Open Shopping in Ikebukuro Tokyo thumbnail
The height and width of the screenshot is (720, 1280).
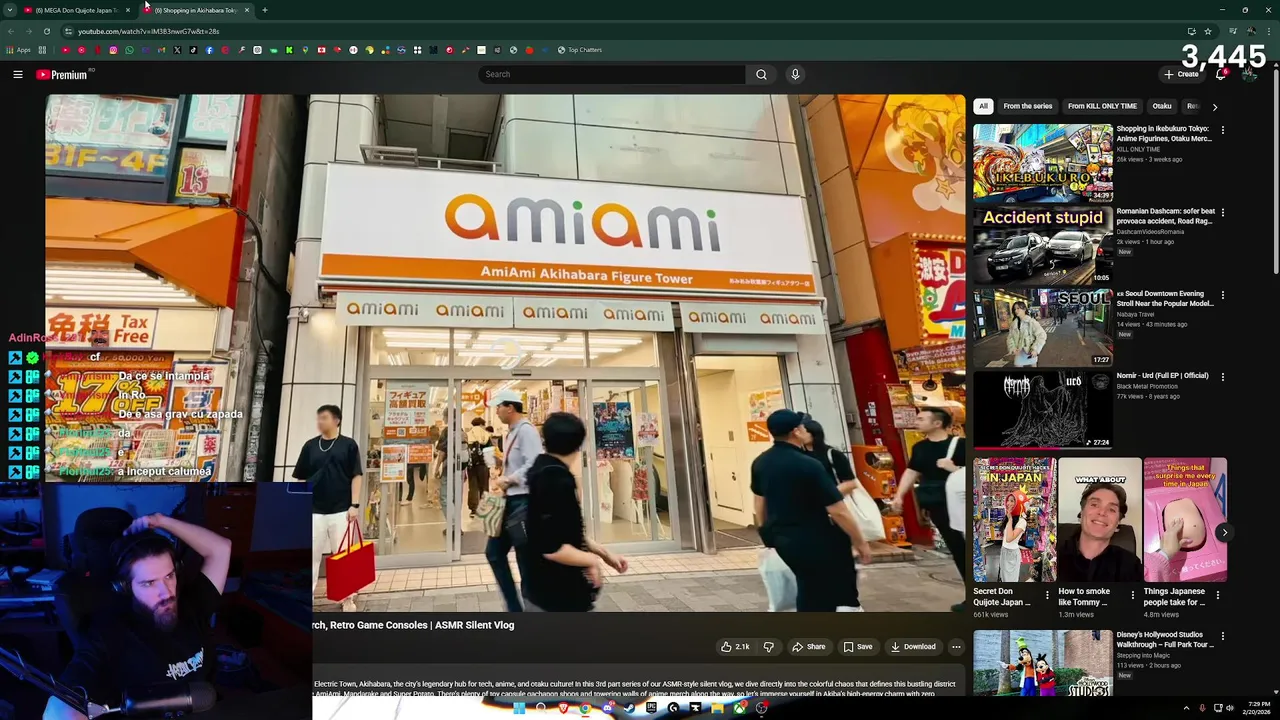(1043, 163)
